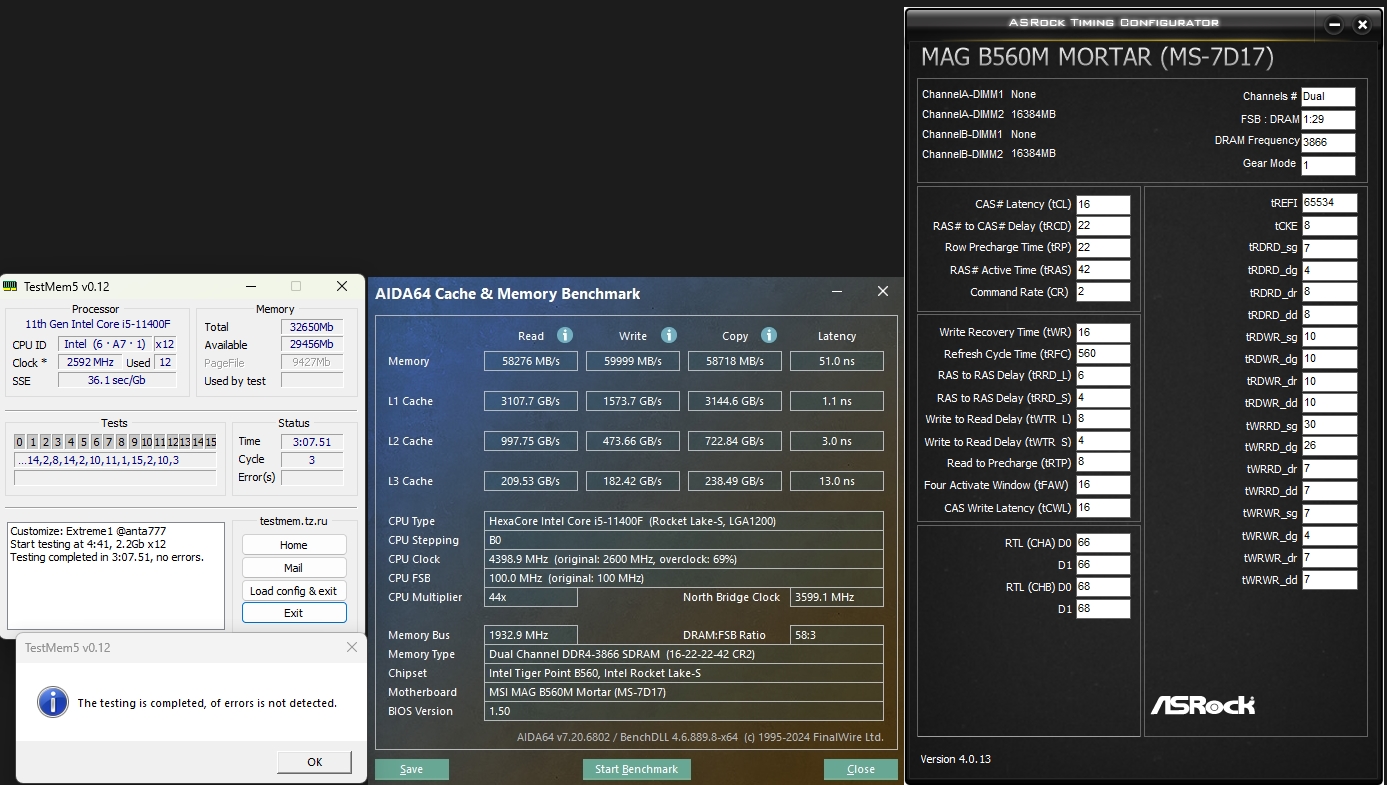Click the TestMem5 app icon in the main window title bar
Screen dimensions: 1387x785
point(11,286)
